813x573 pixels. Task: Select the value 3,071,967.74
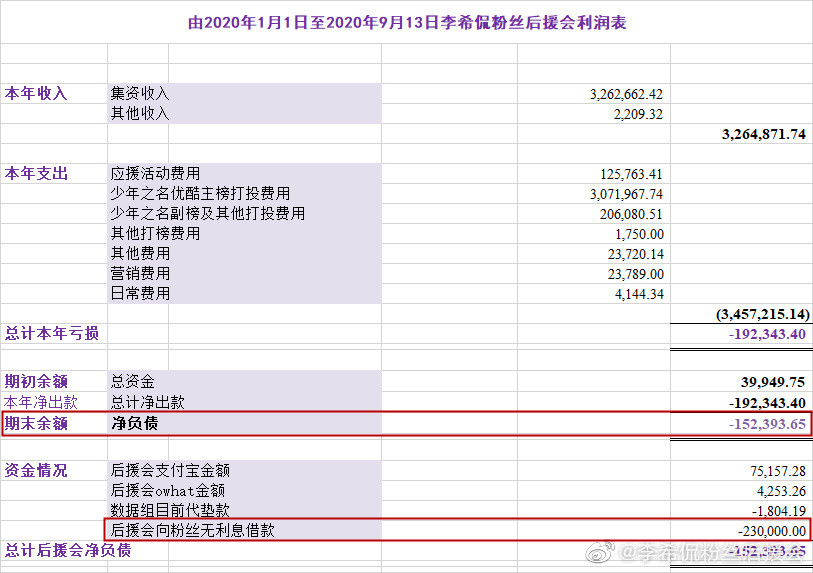tap(626, 194)
